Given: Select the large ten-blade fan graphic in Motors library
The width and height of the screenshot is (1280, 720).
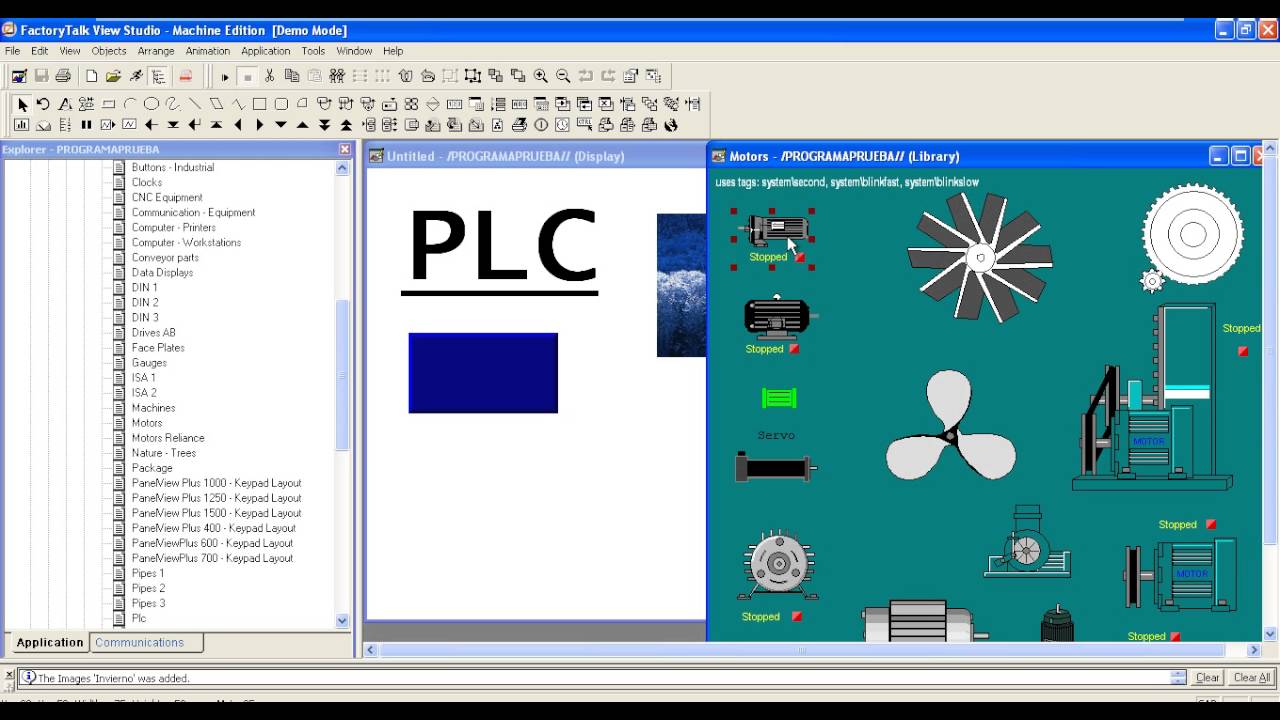Looking at the screenshot, I should coord(980,257).
